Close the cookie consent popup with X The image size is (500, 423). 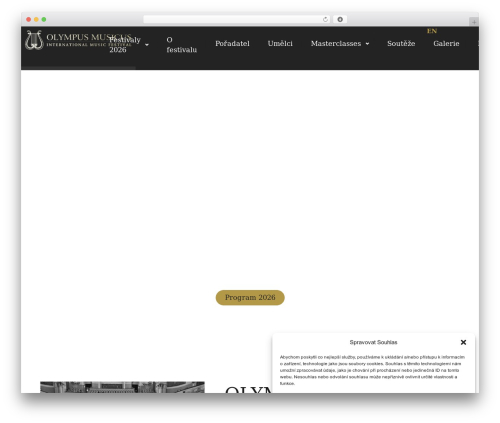tap(463, 342)
